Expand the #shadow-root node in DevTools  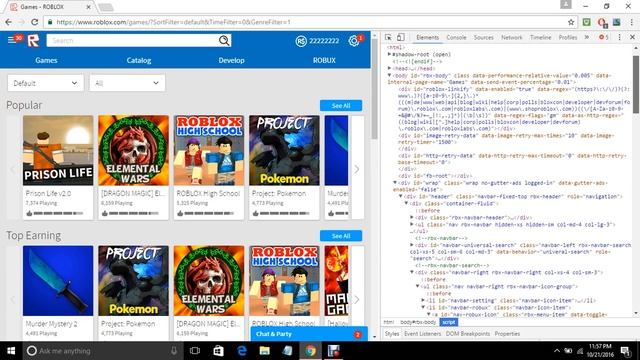coord(389,54)
